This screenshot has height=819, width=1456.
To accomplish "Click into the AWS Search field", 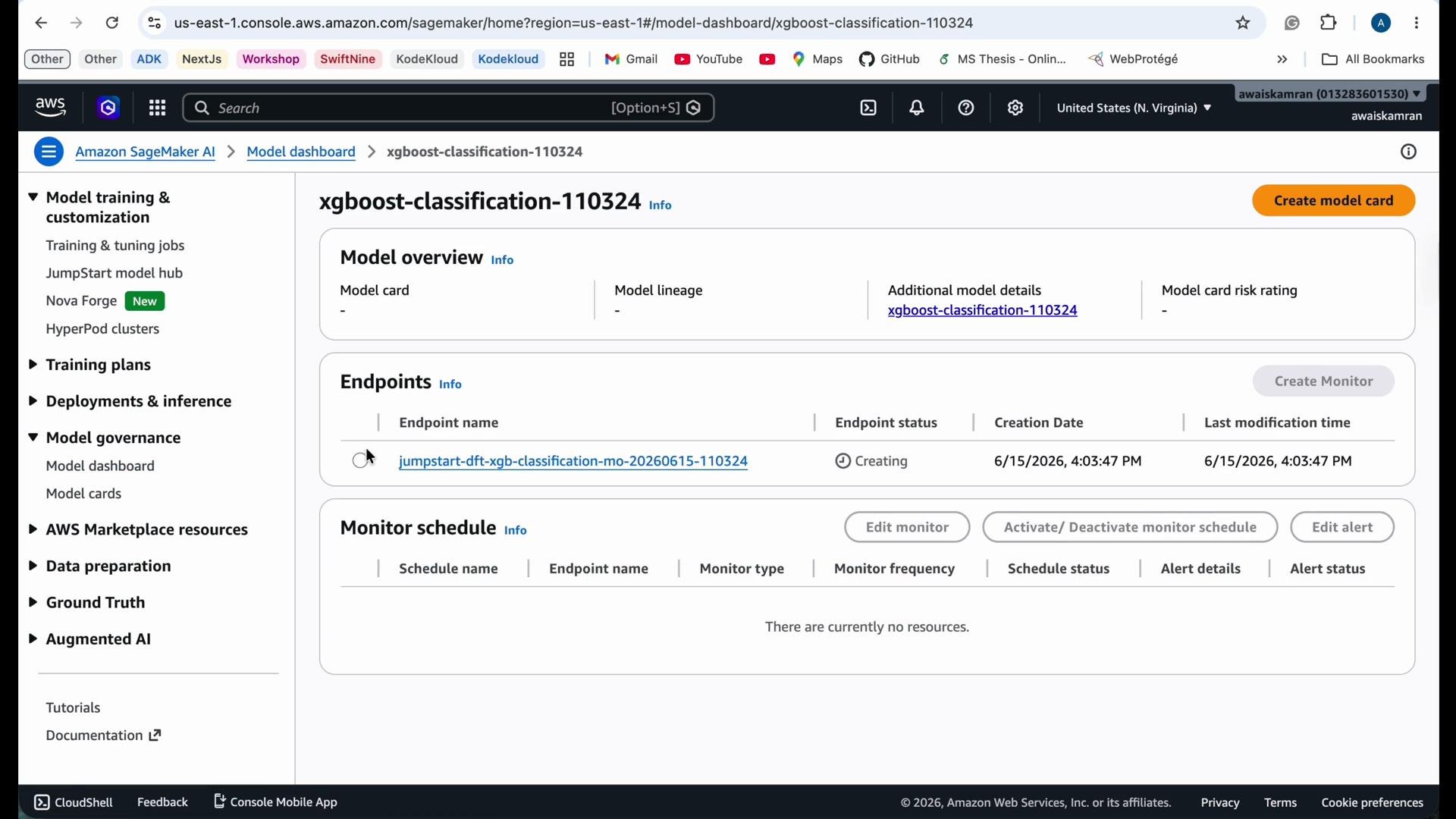I will pyautogui.click(x=447, y=108).
